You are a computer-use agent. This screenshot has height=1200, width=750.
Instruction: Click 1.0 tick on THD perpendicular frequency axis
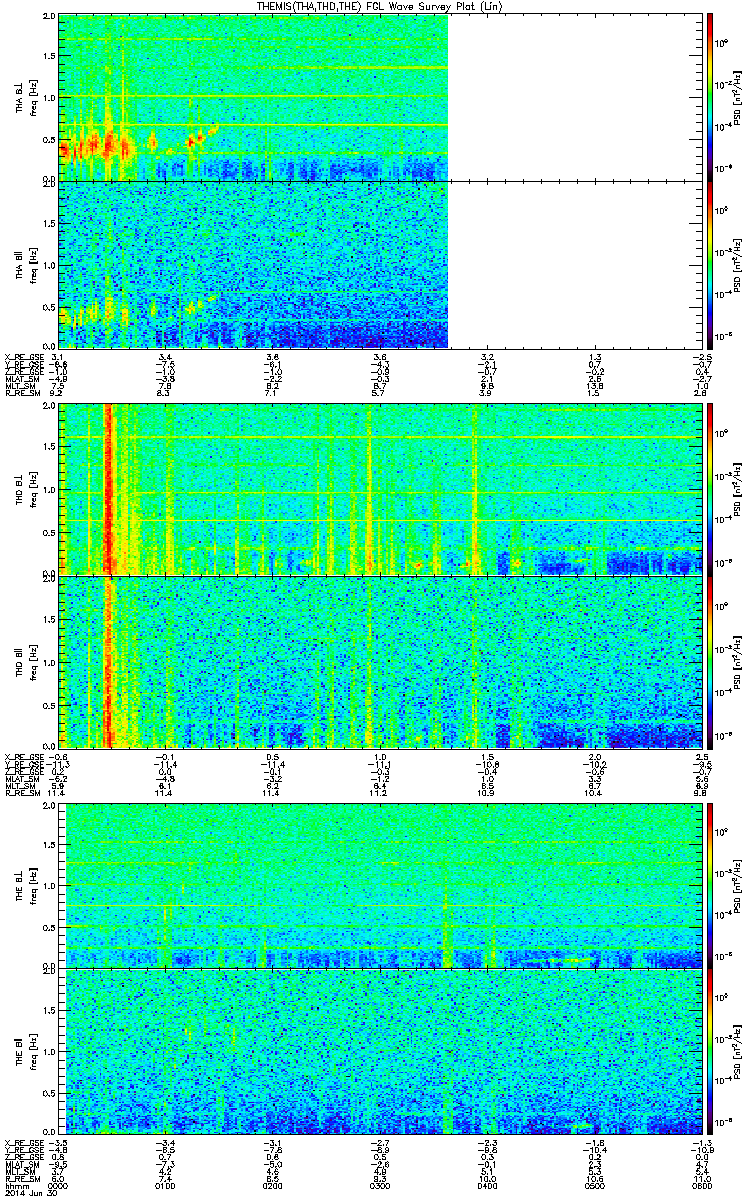(x=50, y=491)
